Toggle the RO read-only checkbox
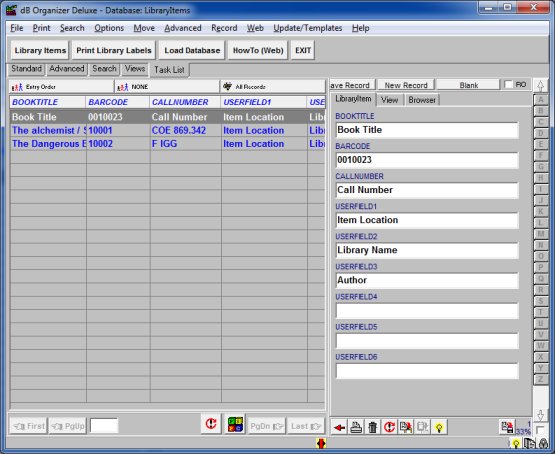555x454 pixels. (509, 84)
